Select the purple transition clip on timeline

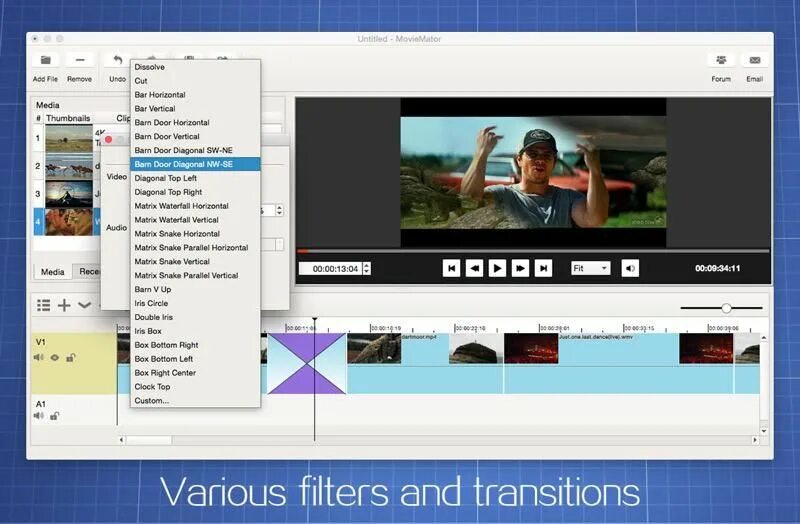pos(307,363)
